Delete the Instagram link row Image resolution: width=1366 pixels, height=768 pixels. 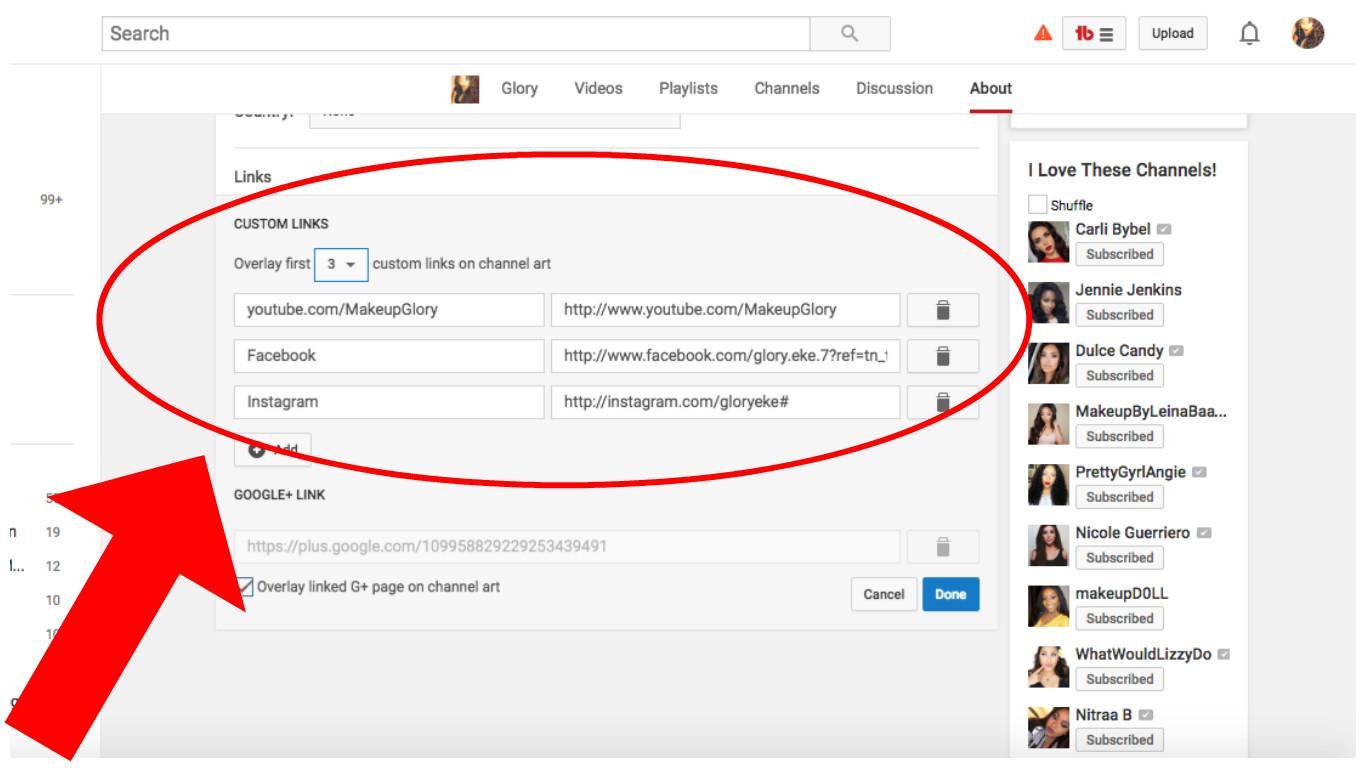point(942,402)
